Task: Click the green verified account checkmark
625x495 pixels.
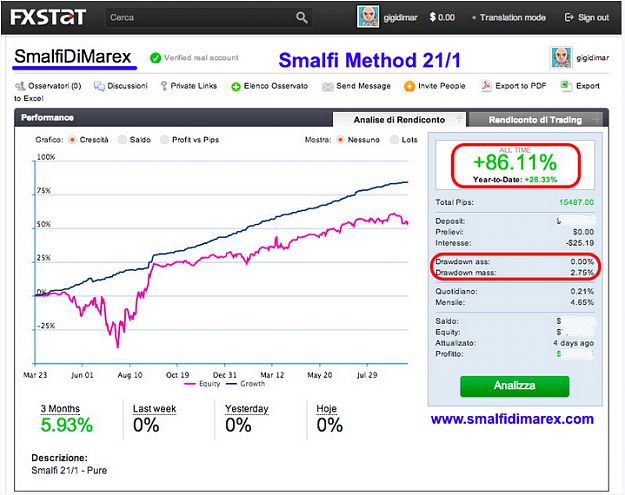Action: [x=155, y=58]
